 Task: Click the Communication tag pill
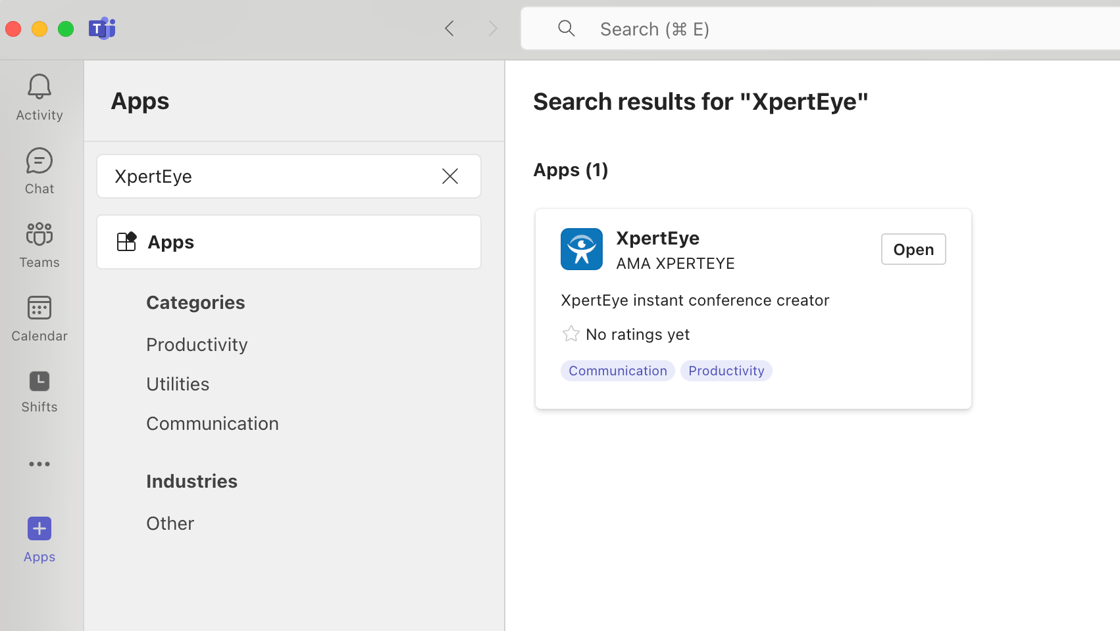[618, 371]
